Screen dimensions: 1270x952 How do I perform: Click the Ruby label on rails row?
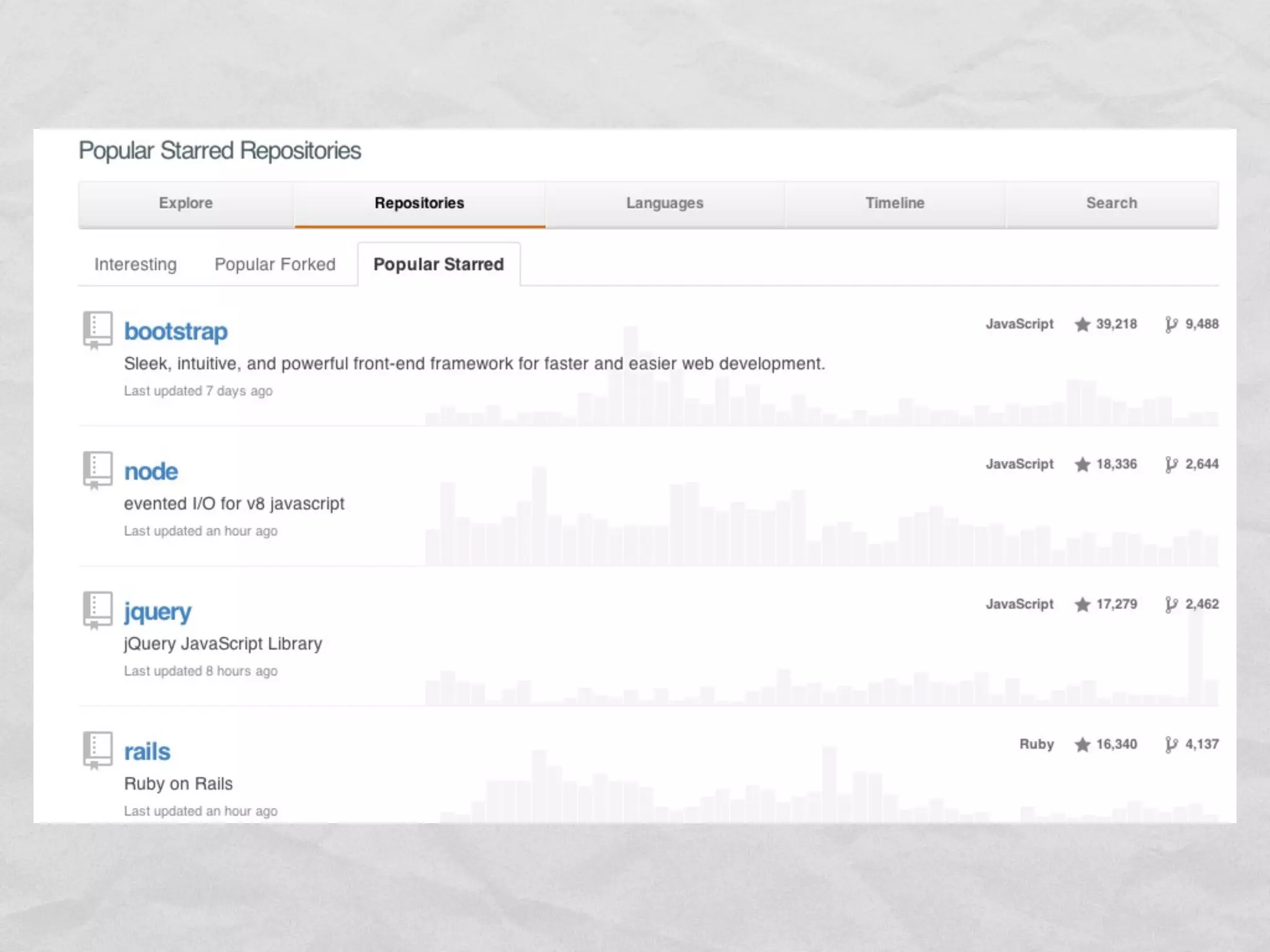tap(1037, 744)
